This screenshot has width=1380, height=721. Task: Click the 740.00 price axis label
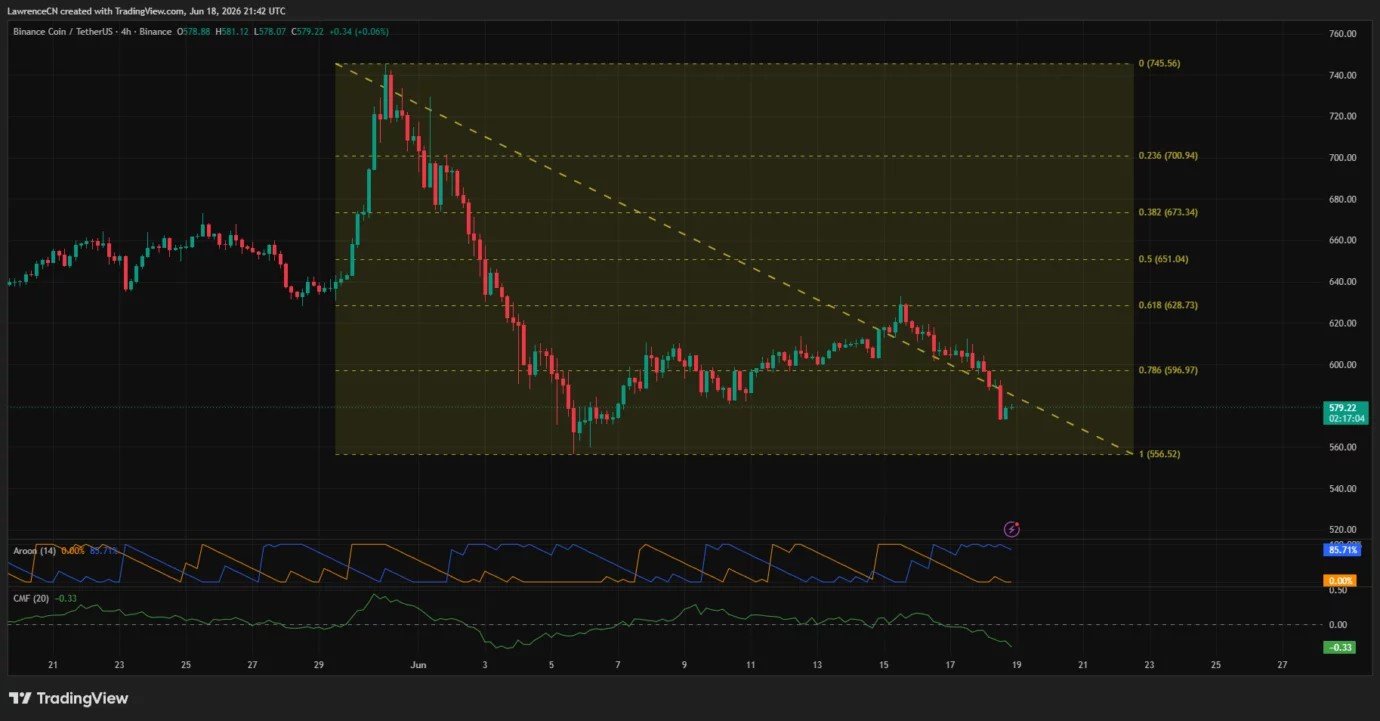1341,75
